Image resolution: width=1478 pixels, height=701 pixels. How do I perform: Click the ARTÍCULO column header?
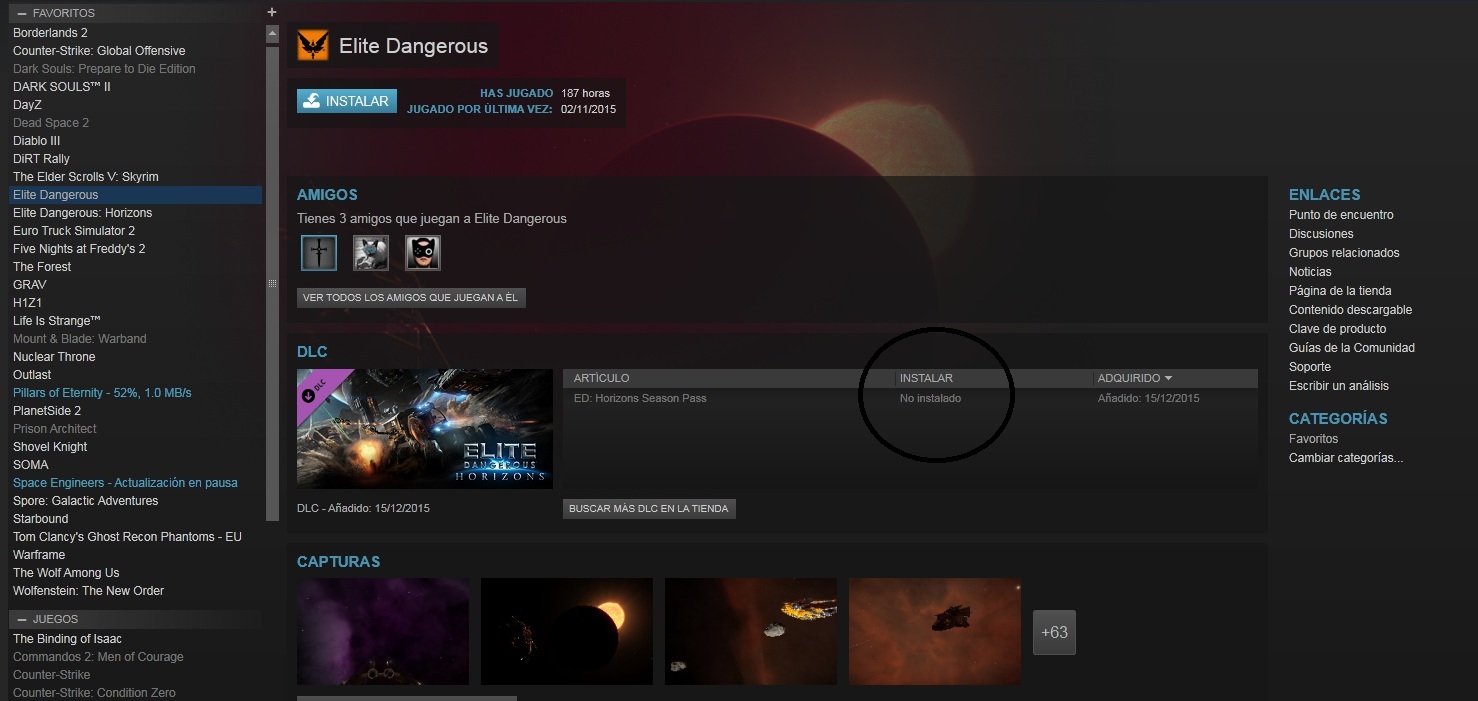(602, 378)
